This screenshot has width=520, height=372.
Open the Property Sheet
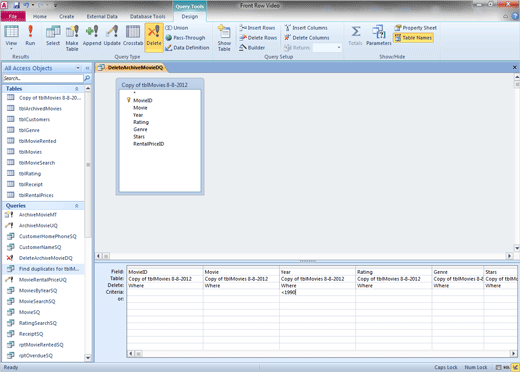[x=415, y=28]
